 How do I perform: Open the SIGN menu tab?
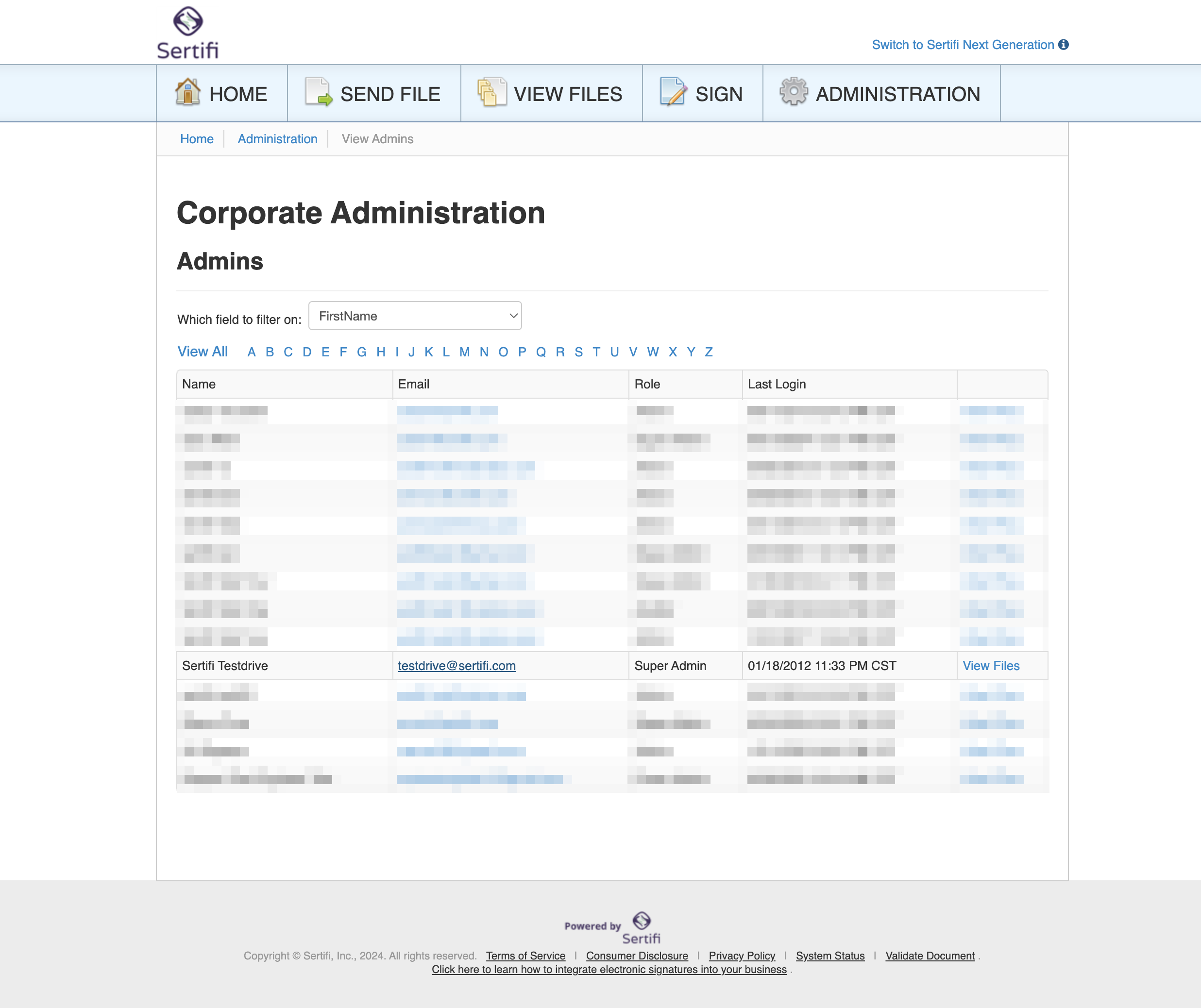point(702,93)
